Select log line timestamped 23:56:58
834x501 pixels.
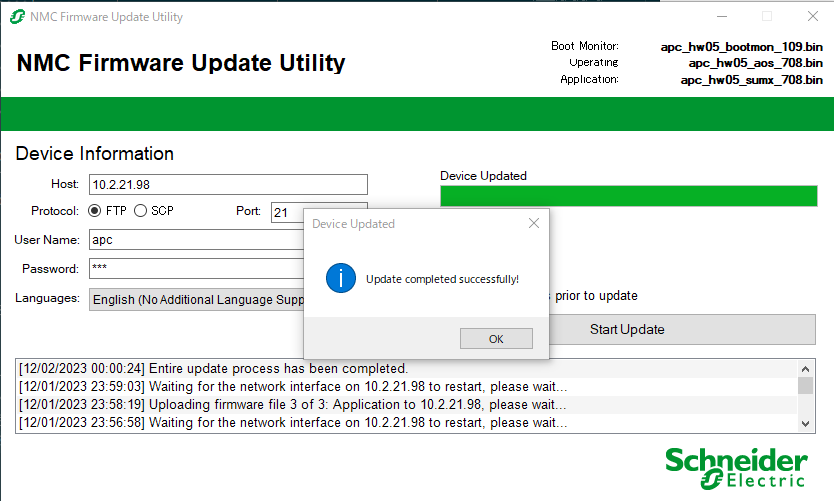click(x=407, y=423)
